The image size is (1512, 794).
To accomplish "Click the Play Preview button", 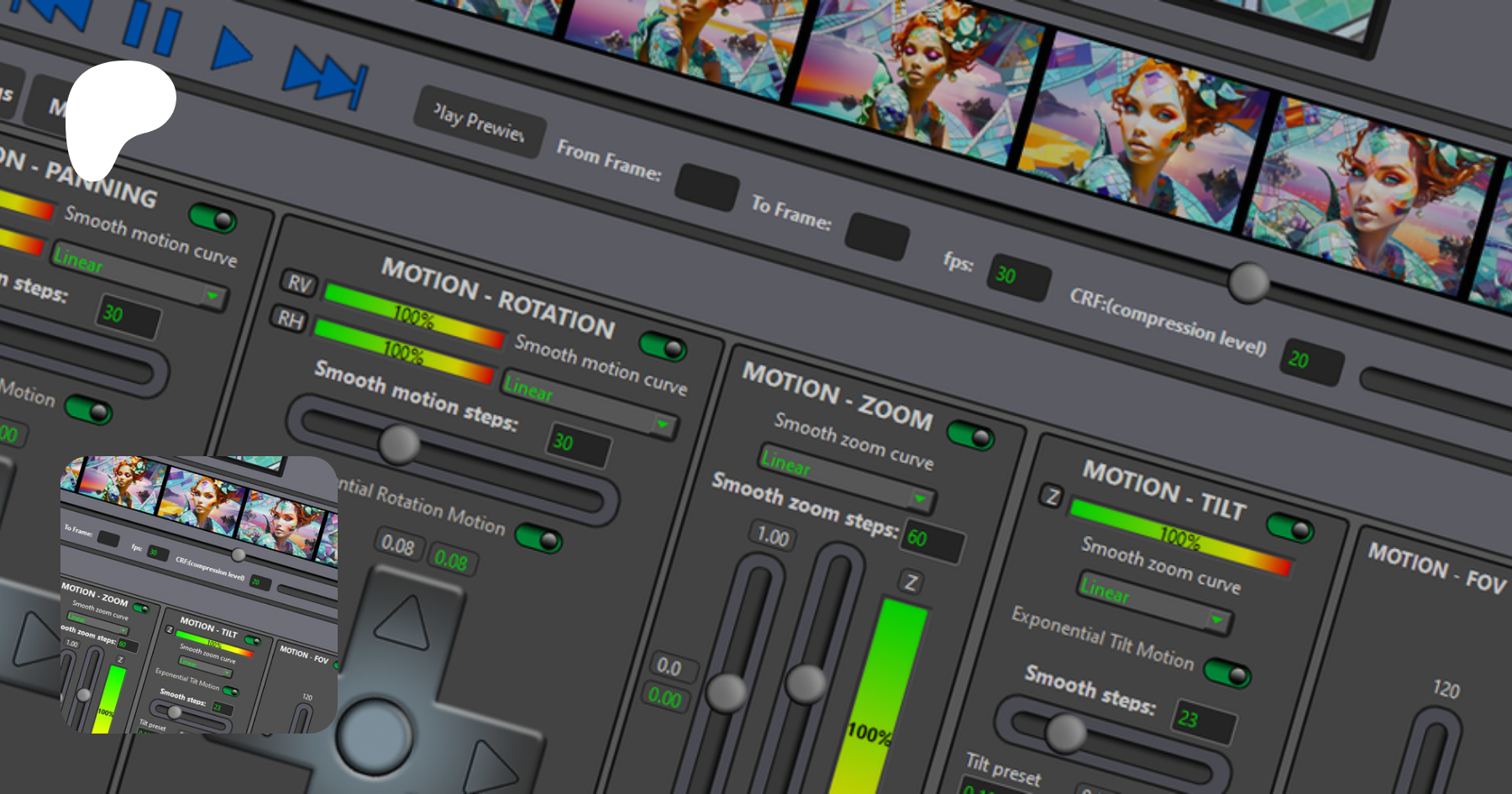I will [x=480, y=123].
